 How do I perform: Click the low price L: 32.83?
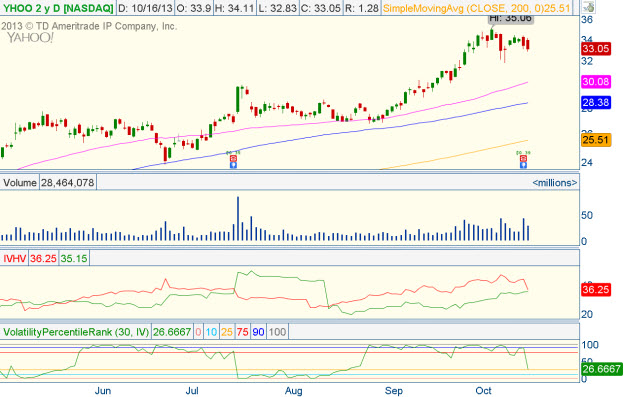click(x=278, y=8)
